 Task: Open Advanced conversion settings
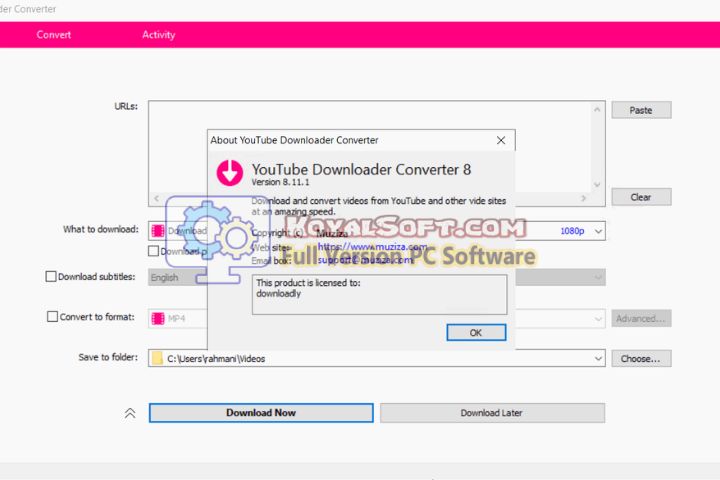641,318
